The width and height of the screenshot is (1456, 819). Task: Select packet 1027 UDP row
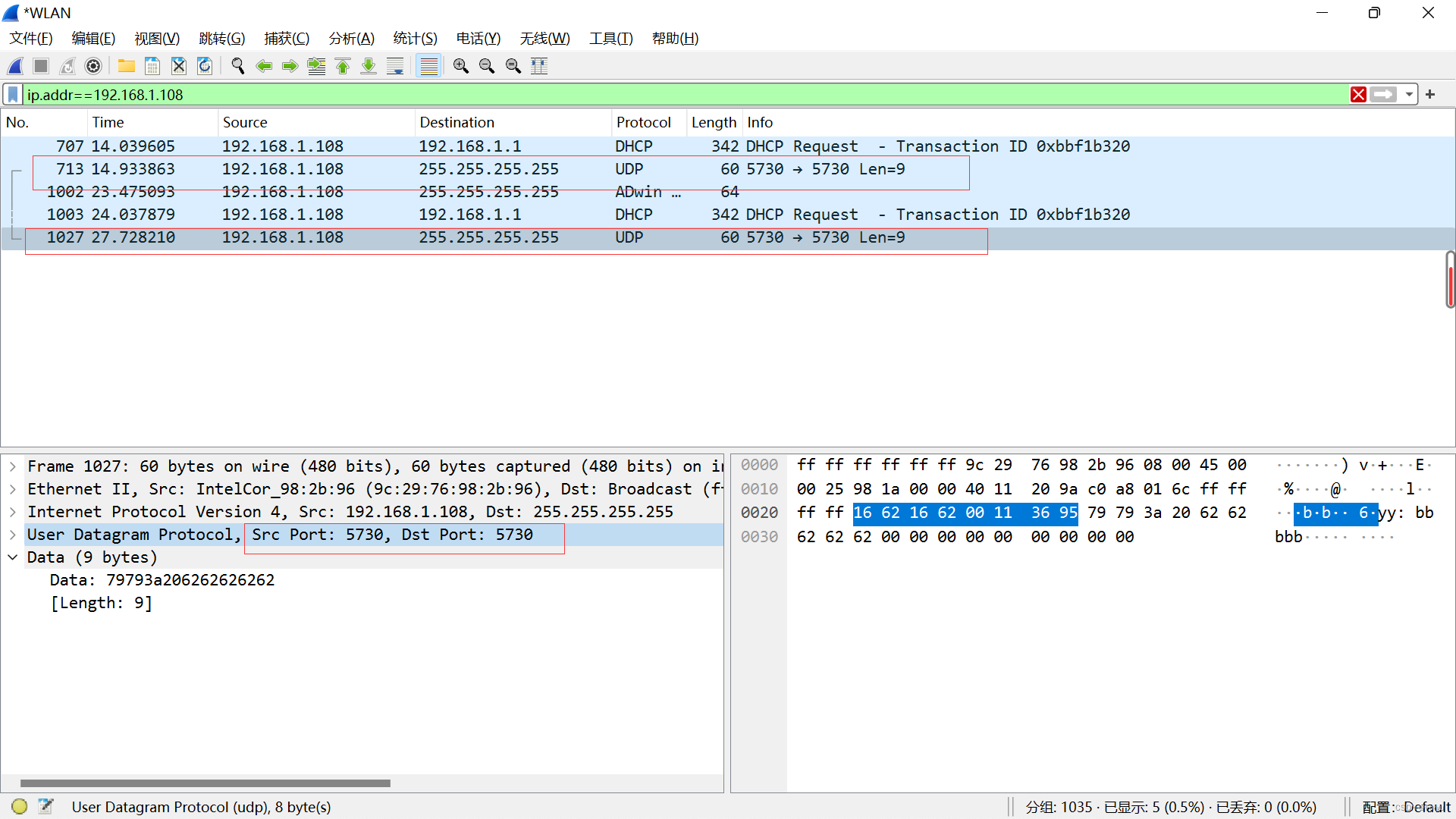pyautogui.click(x=727, y=238)
